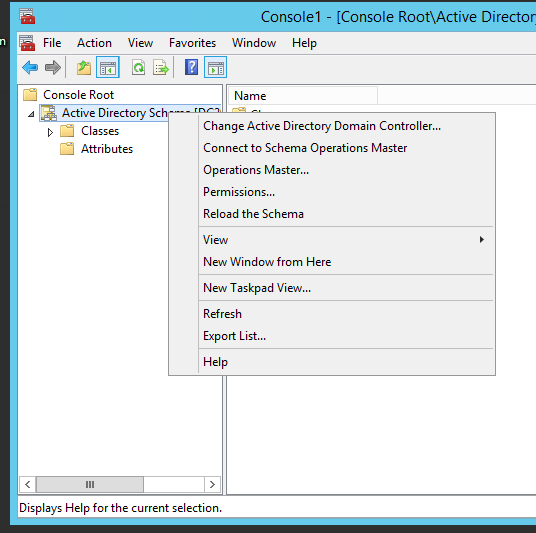
Task: Select the Attributes tree label
Action: 107,149
